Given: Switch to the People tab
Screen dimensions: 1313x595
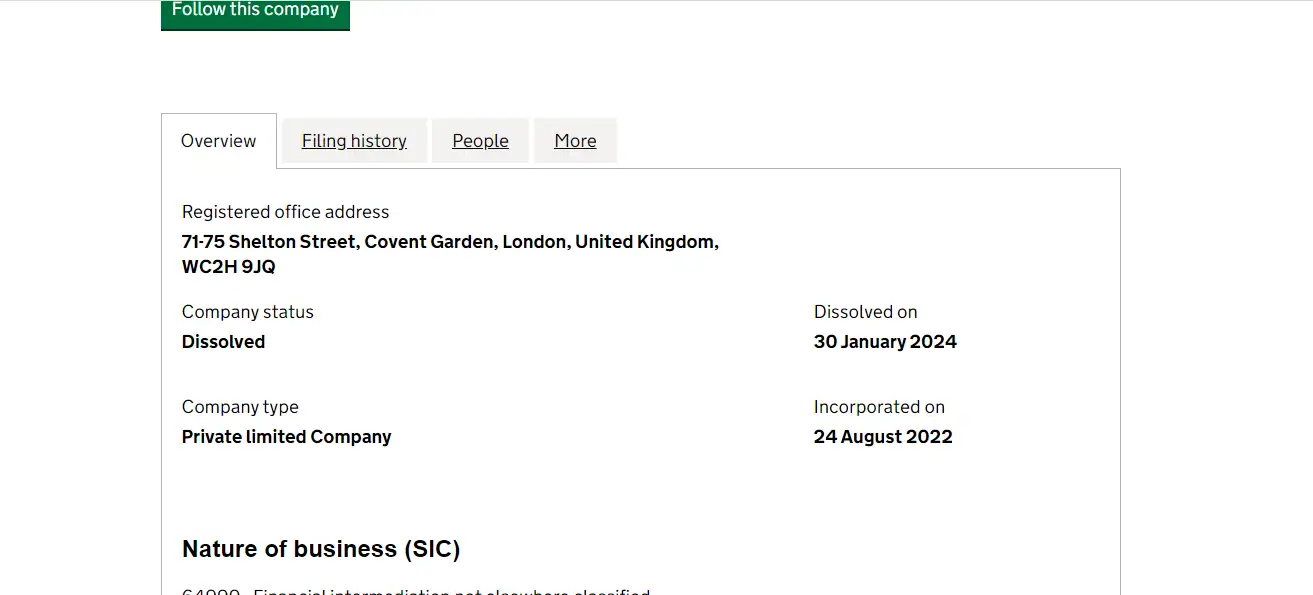Looking at the screenshot, I should 480,141.
